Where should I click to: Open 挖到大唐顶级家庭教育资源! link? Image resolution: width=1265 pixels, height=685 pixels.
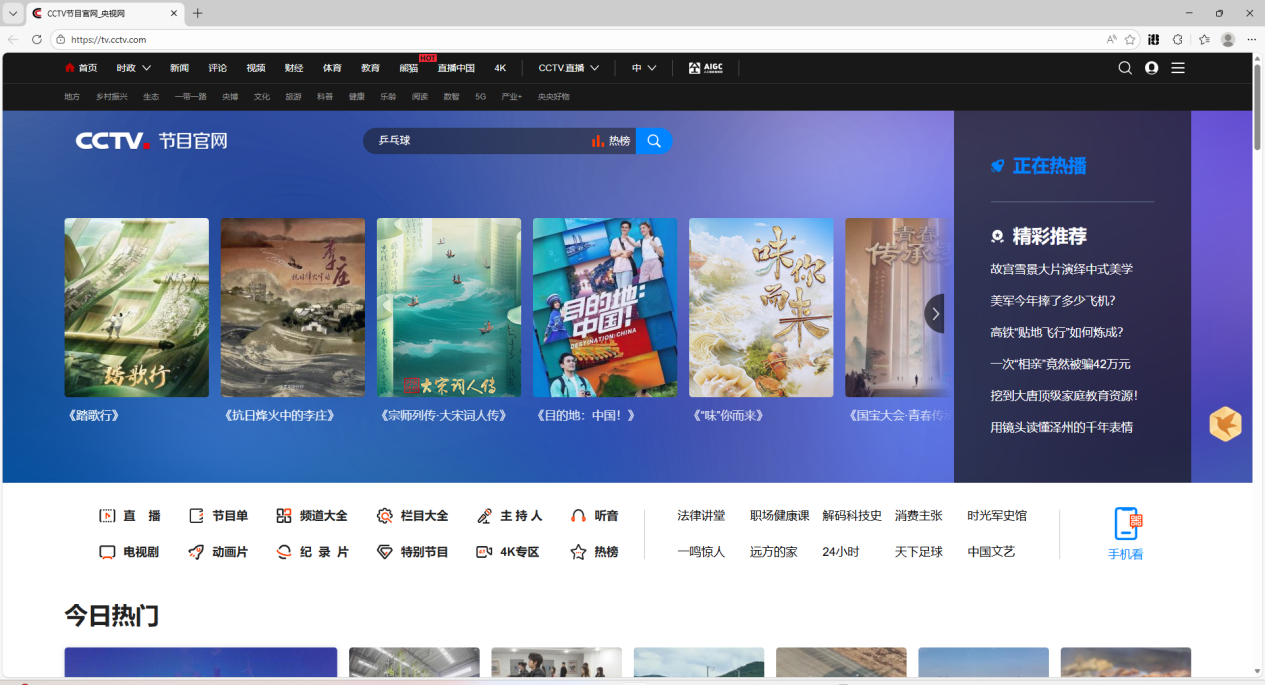pyautogui.click(x=1064, y=395)
